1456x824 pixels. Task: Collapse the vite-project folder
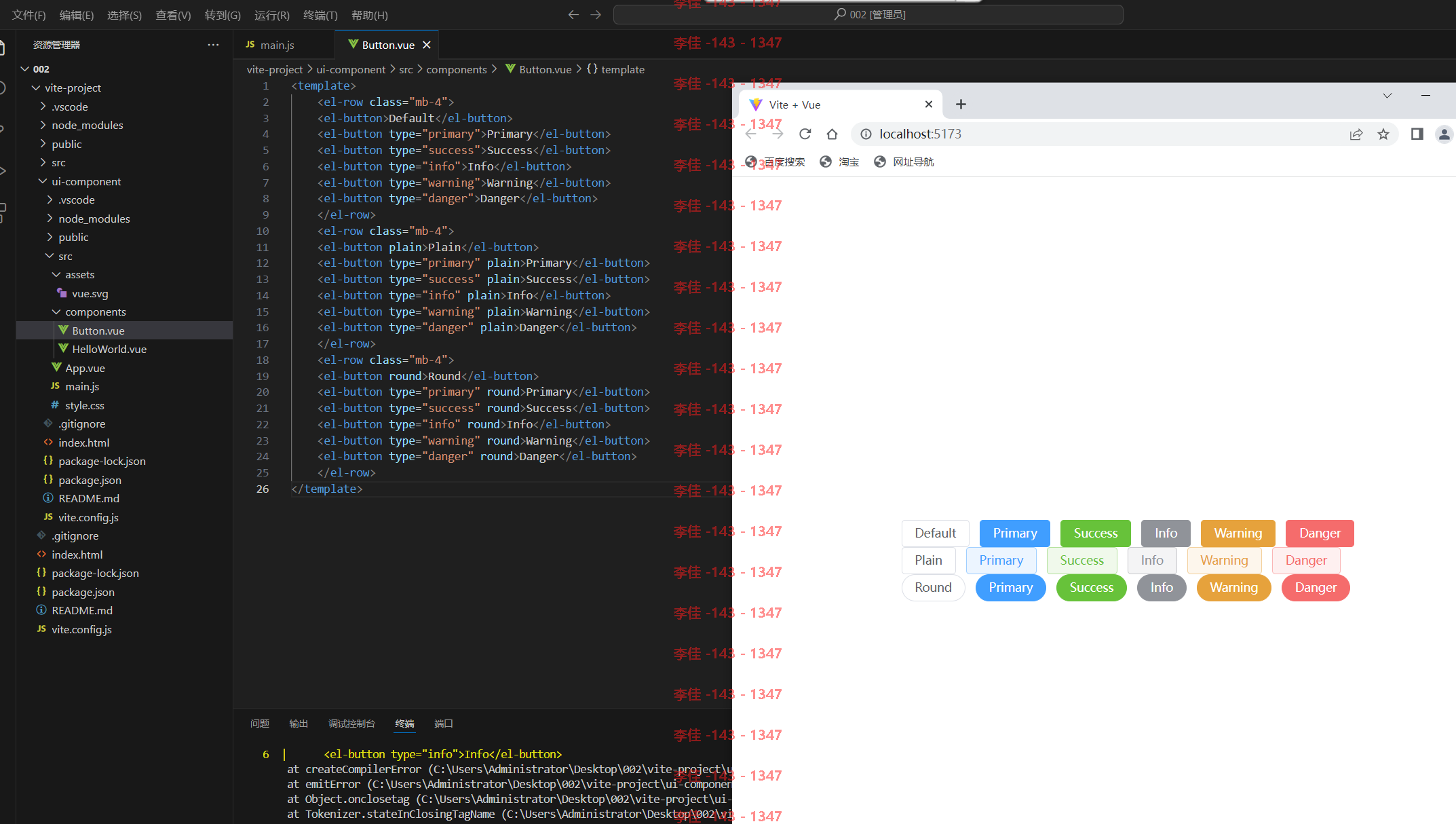(x=124, y=88)
